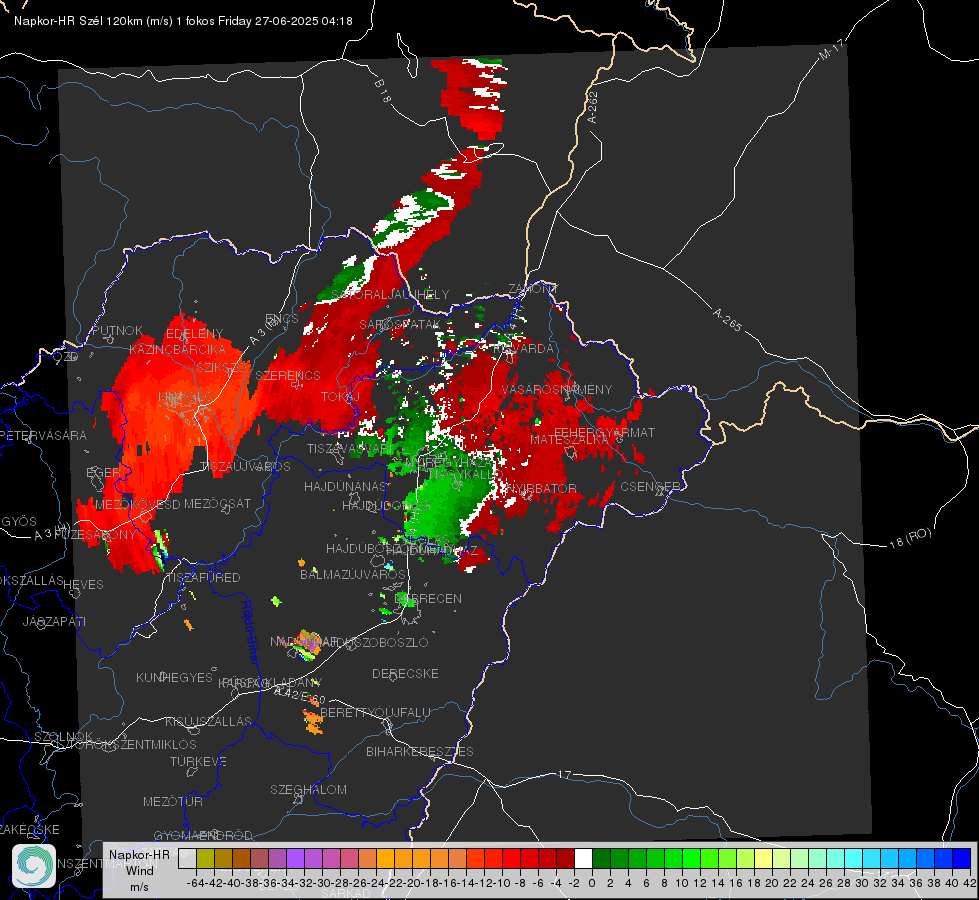Click the EDELÉNY label
979x900 pixels.
[194, 334]
